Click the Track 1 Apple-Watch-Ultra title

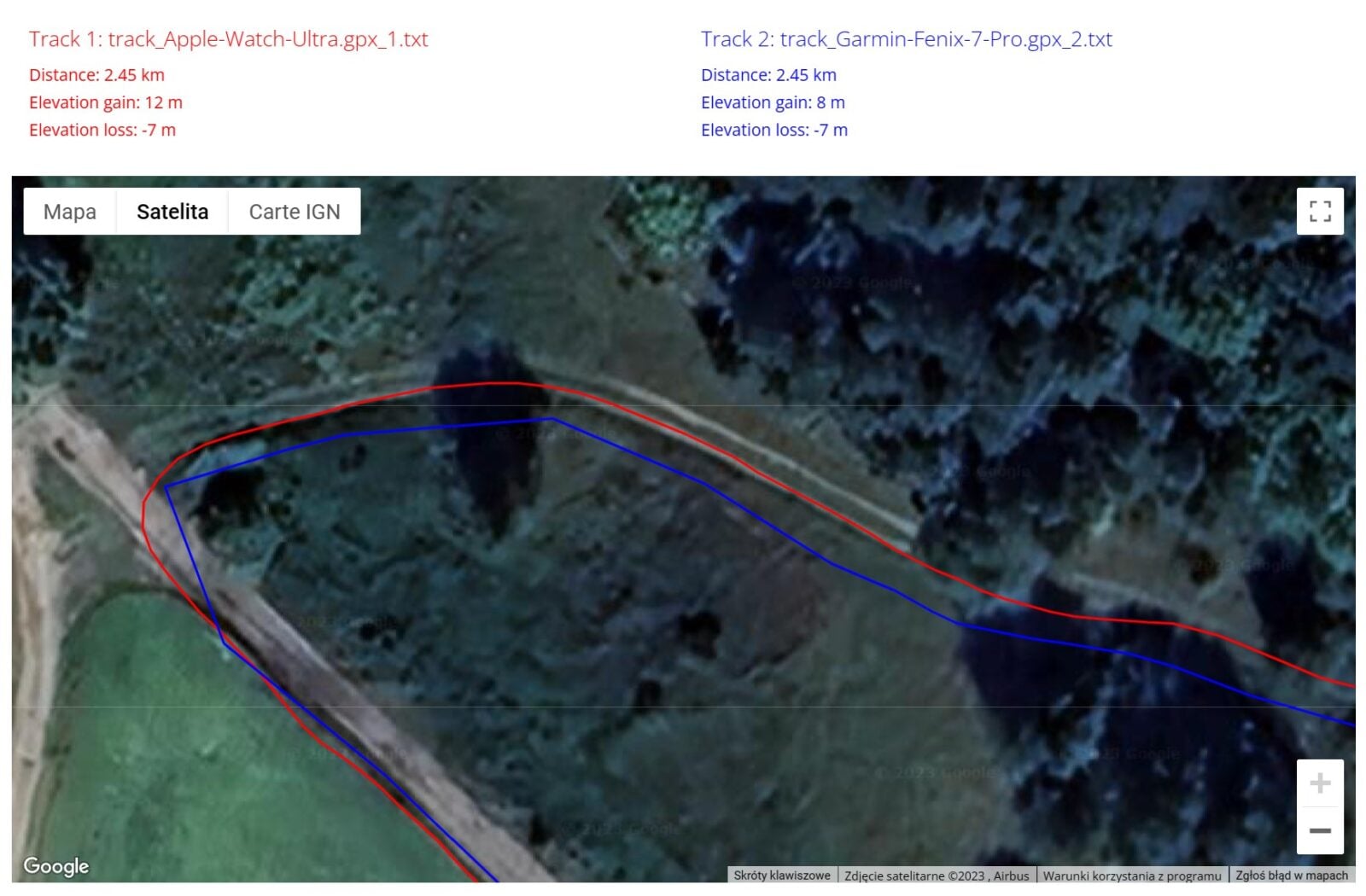coord(229,39)
